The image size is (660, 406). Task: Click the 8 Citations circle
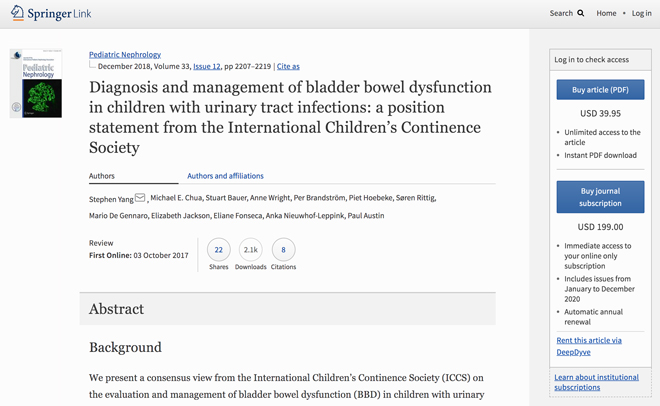[283, 250]
